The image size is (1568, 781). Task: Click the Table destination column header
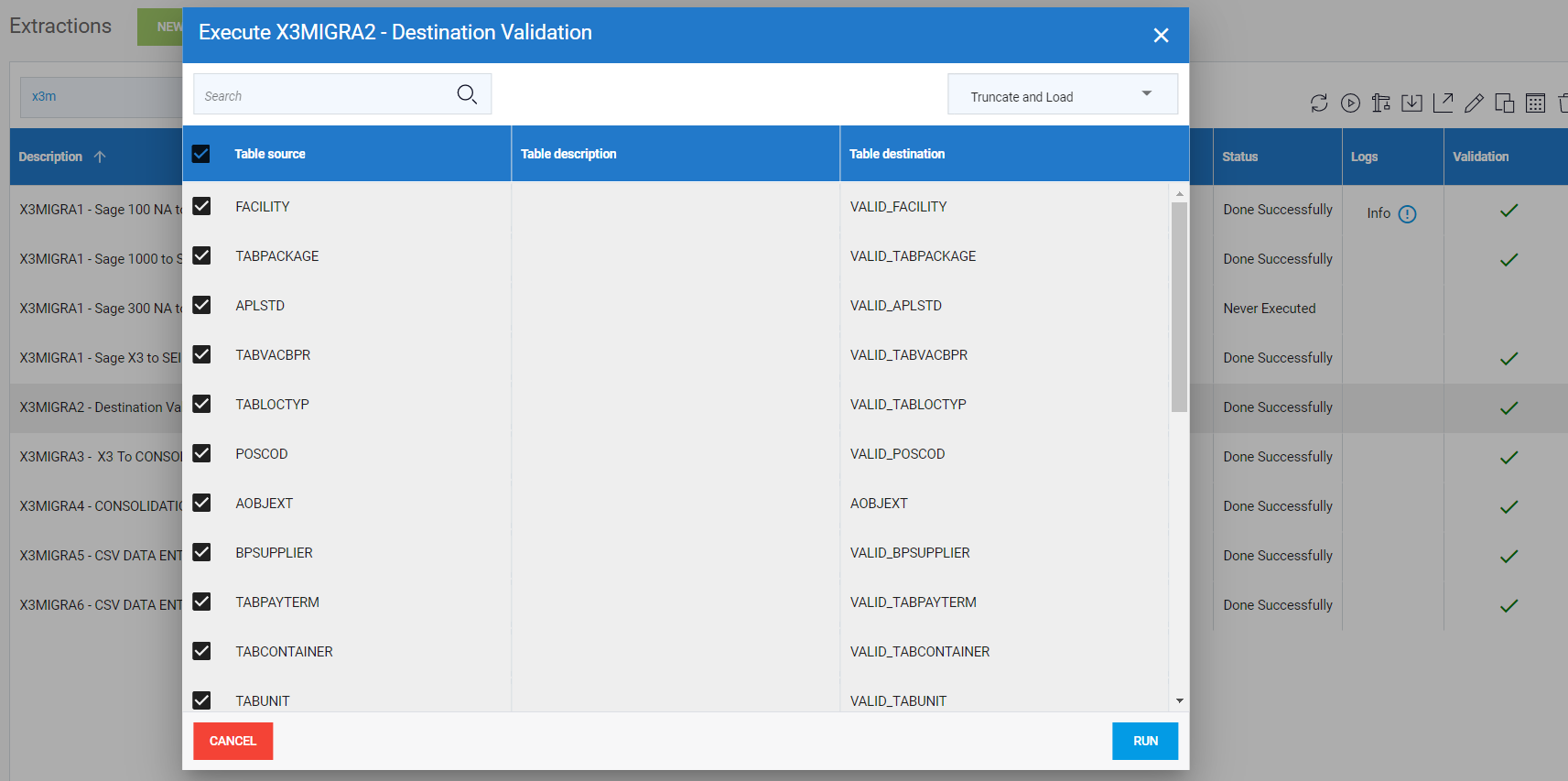(x=897, y=154)
